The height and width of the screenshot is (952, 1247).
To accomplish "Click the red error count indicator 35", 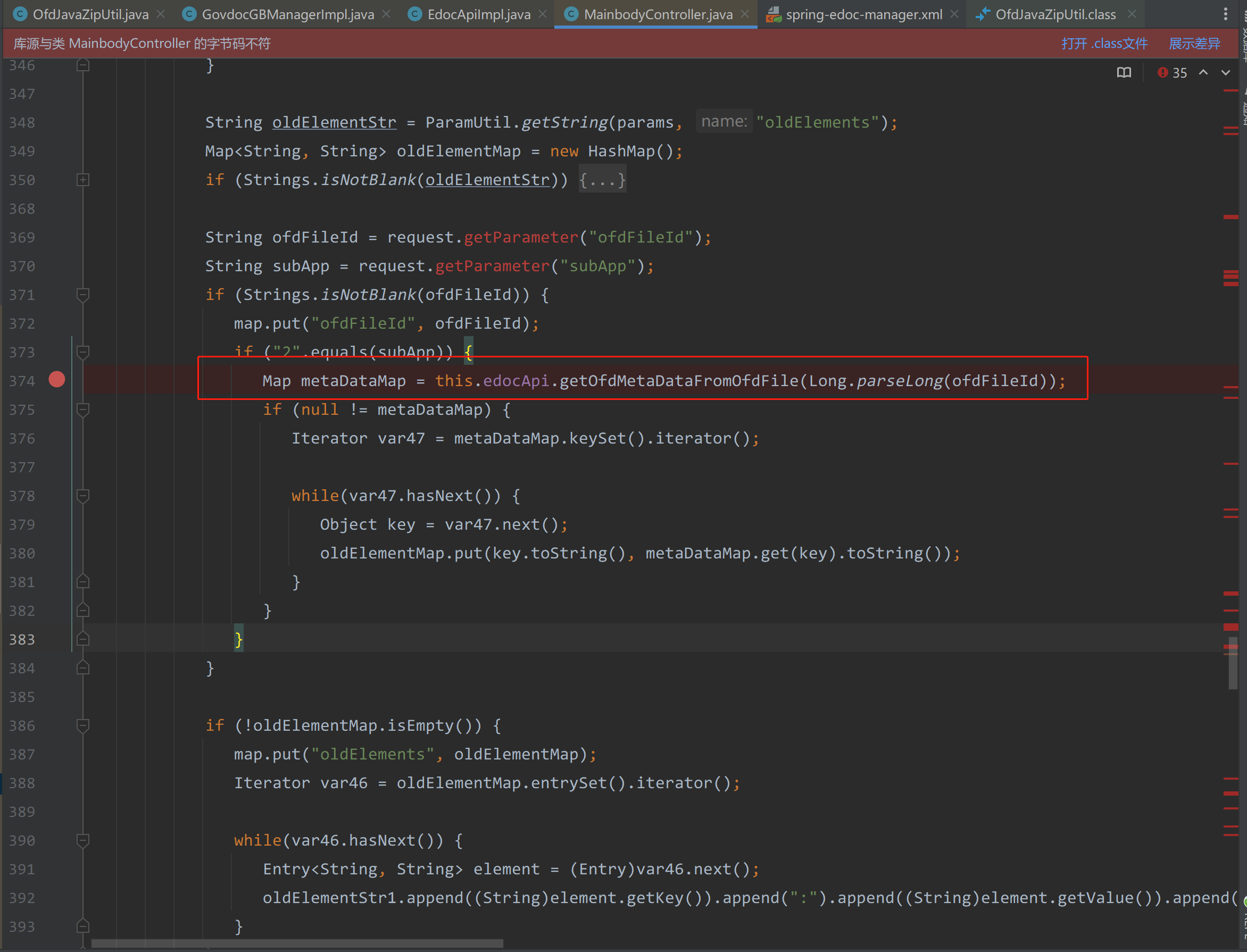I will [1171, 72].
